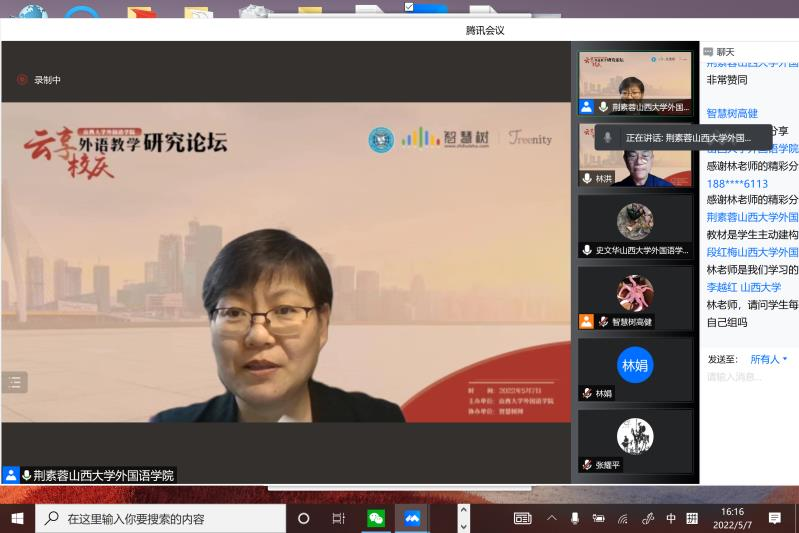This screenshot has height=533, width=799.
Task: Click the 李越红 山西大学 name in chat
Action: tap(744, 287)
